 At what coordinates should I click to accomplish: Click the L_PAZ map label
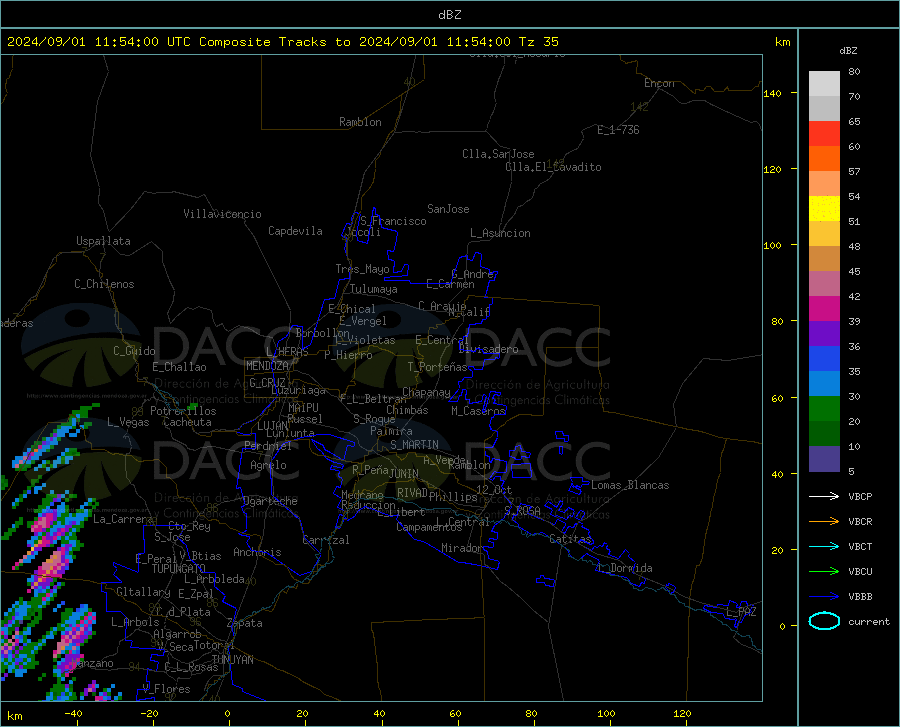(741, 612)
